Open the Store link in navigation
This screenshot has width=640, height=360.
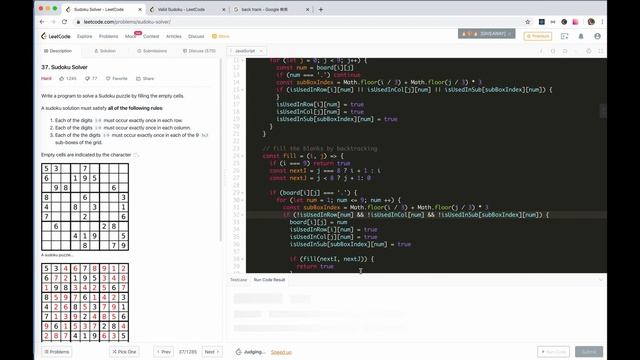pos(221,36)
